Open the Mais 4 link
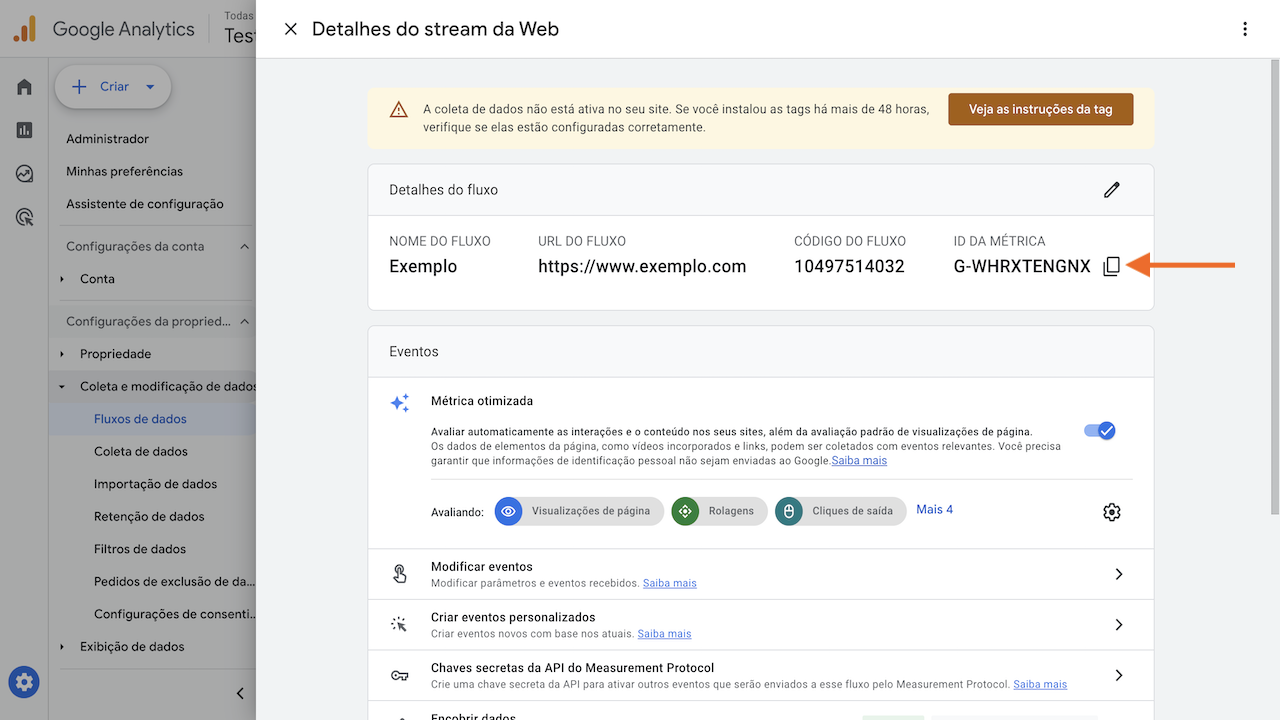1280x720 pixels. 934,509
